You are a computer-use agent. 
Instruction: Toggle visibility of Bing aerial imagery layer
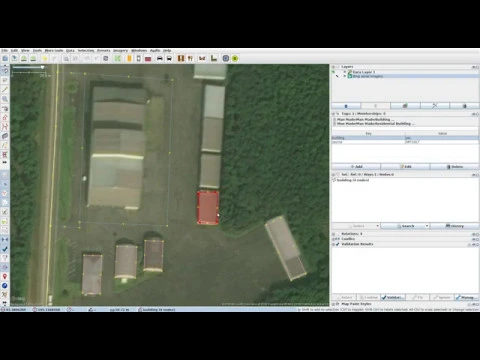pyautogui.click(x=345, y=76)
